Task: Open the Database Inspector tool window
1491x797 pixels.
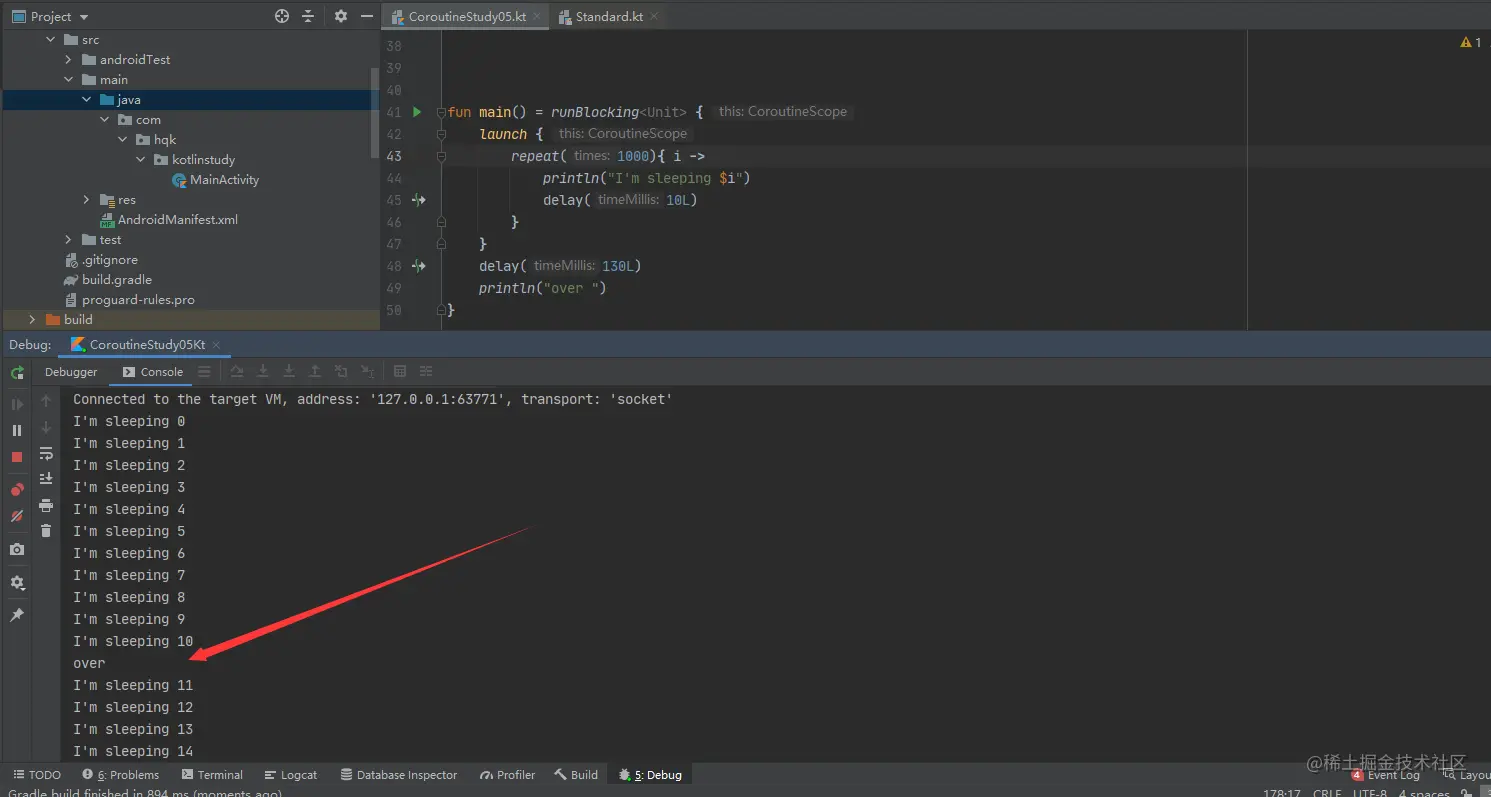Action: pyautogui.click(x=399, y=775)
